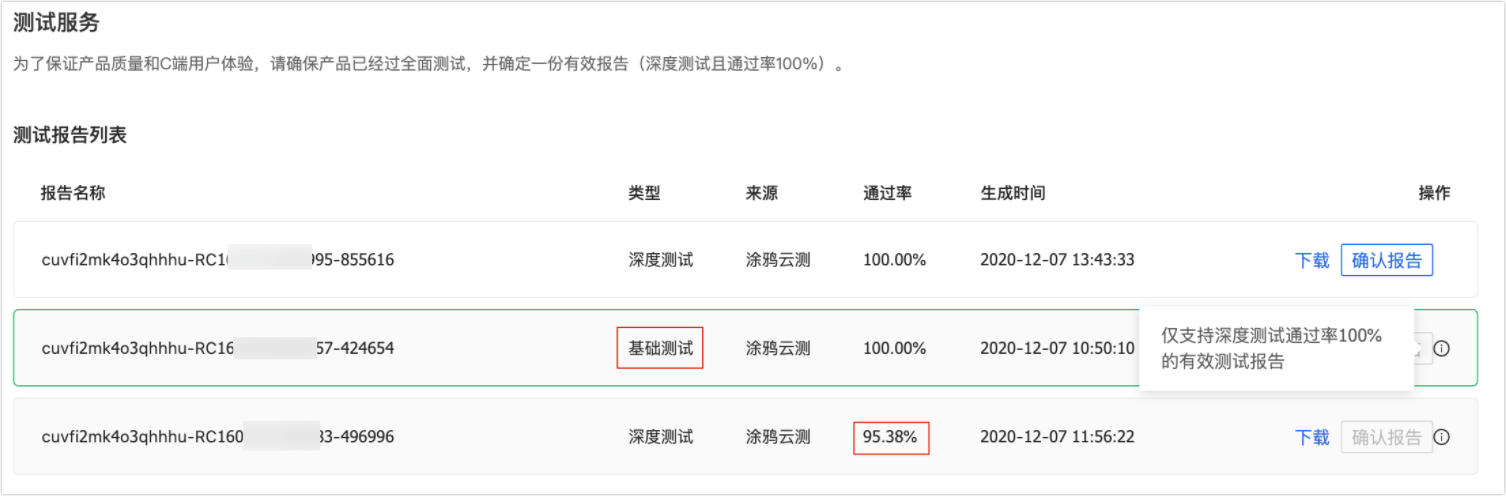
Task: Click the tooltip about 深度测试通过率100%
Action: pyautogui.click(x=1276, y=349)
